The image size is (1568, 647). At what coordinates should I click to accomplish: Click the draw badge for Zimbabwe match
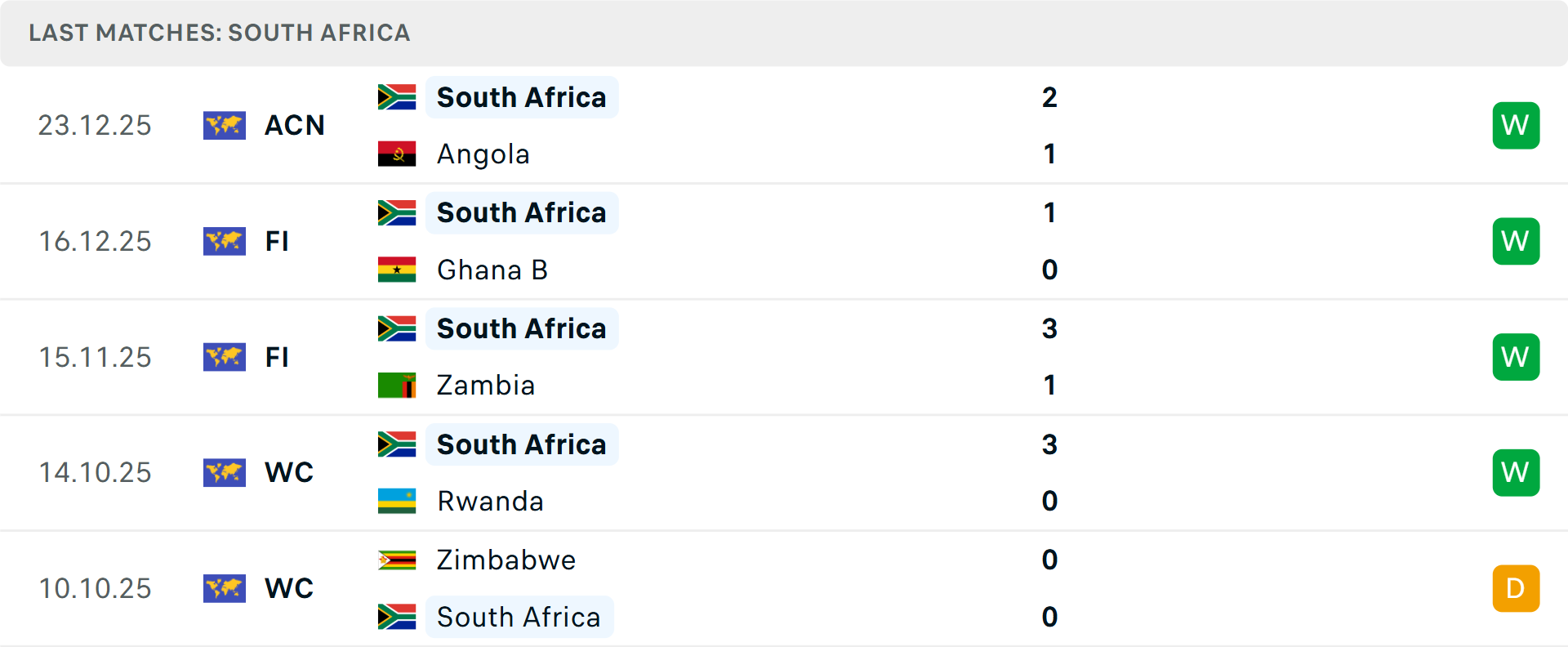coord(1516,588)
